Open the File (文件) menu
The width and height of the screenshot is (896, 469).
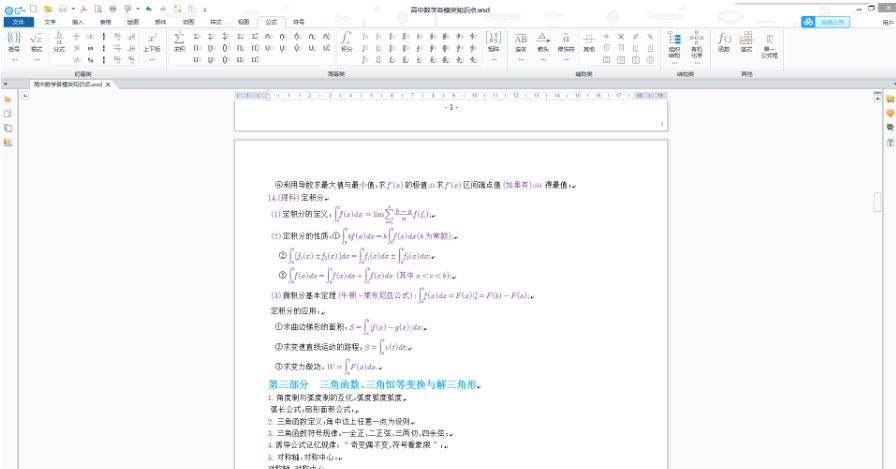(x=17, y=21)
